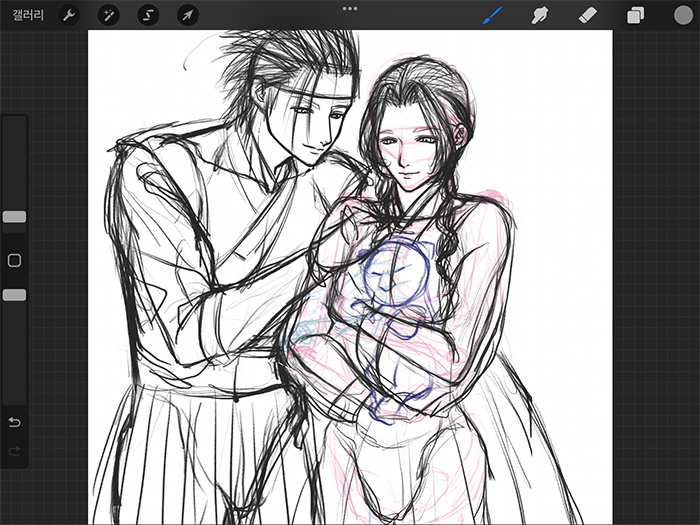Viewport: 700px width, 525px height.
Task: Open the Actions wrench menu
Action: click(x=69, y=15)
